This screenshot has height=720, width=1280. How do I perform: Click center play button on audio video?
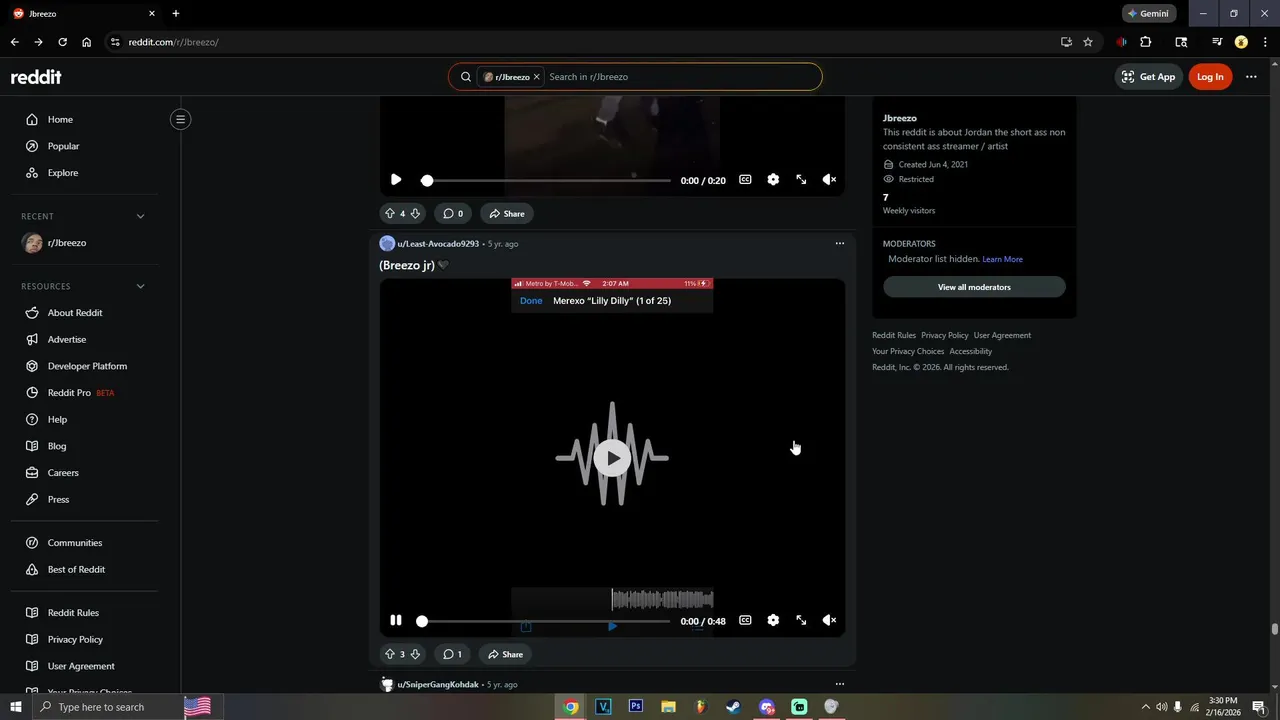612,457
